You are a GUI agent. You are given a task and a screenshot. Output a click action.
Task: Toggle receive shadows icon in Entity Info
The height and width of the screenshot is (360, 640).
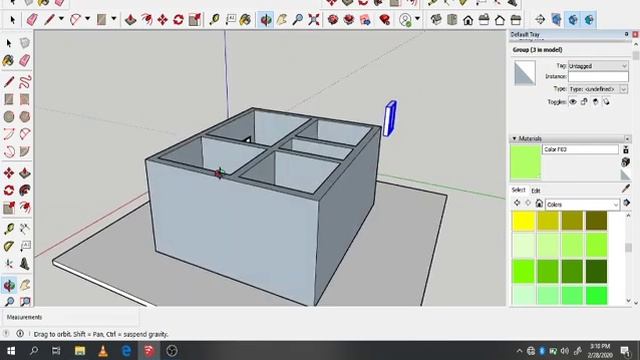[x=595, y=102]
